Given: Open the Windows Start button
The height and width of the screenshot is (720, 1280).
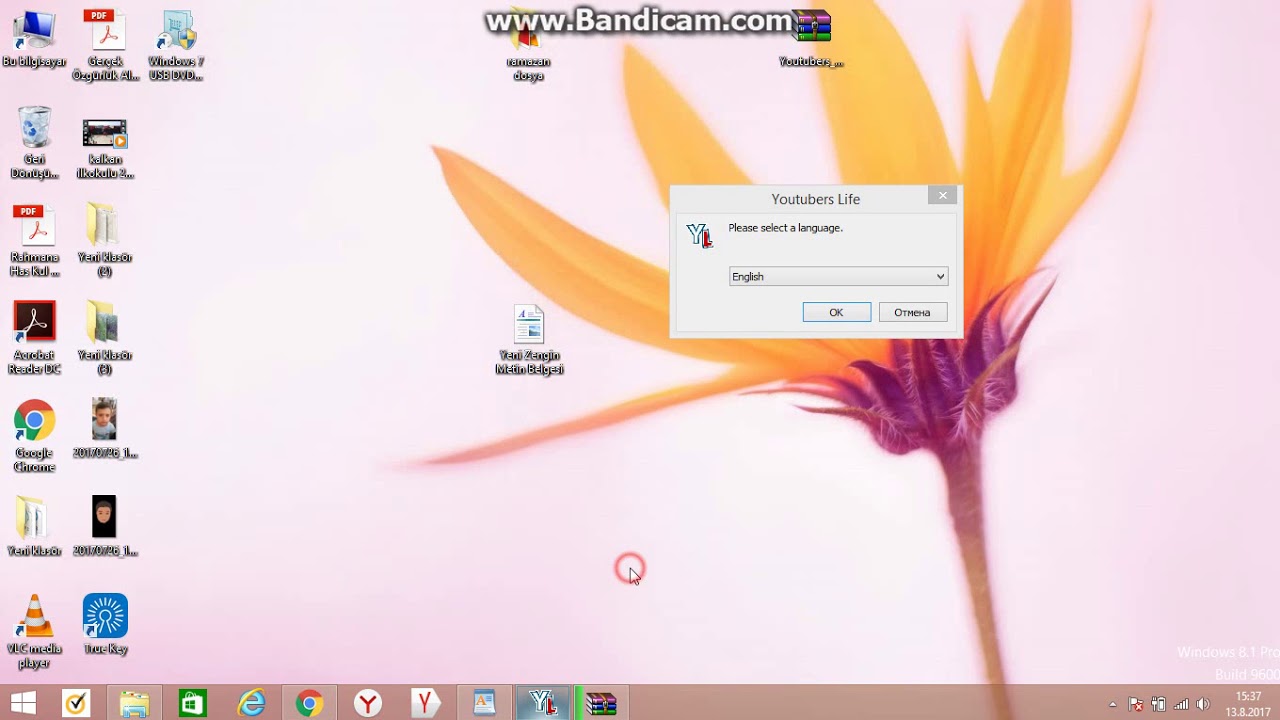Looking at the screenshot, I should tap(23, 703).
